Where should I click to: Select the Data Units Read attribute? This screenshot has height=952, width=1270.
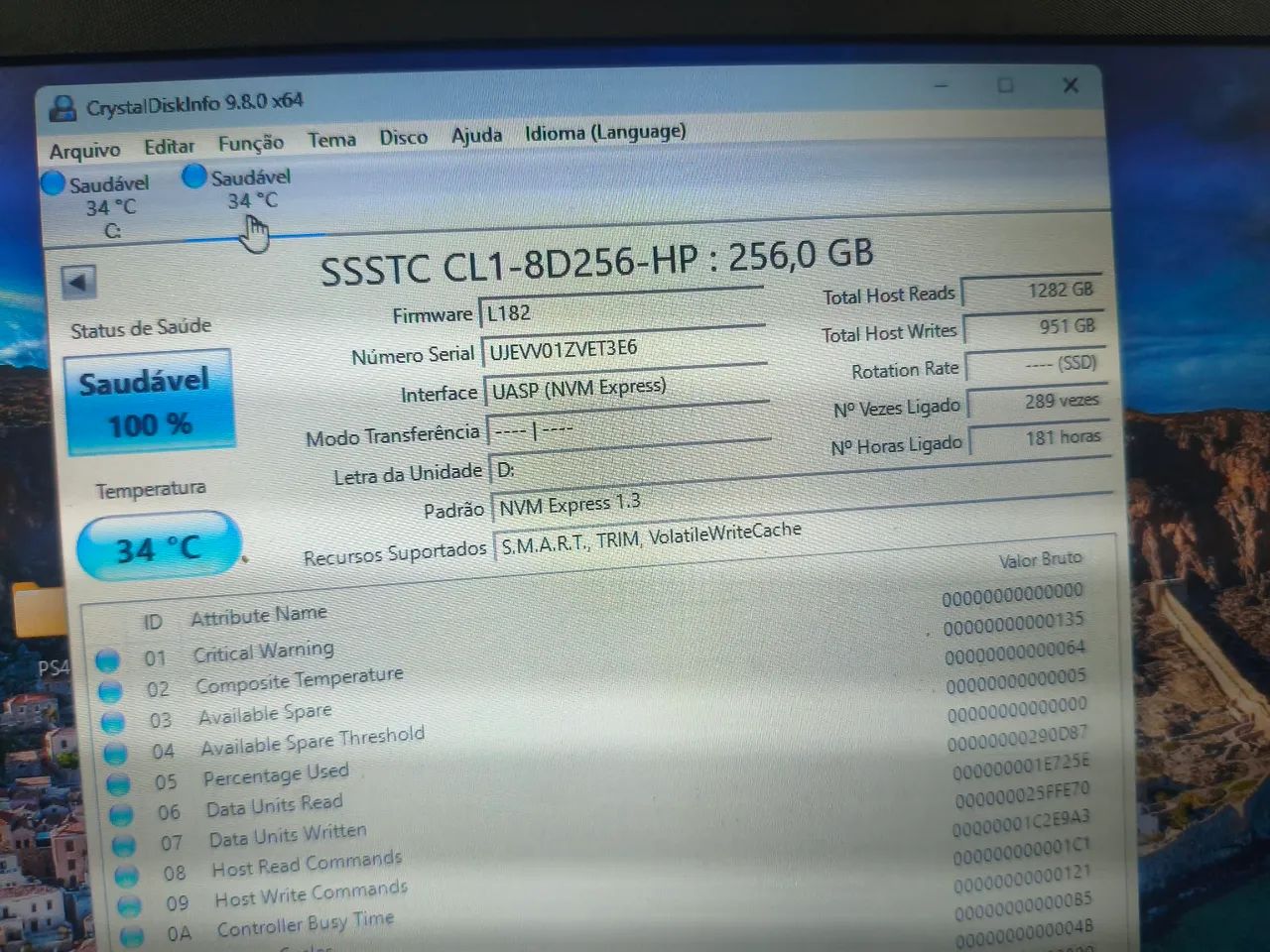pyautogui.click(x=275, y=804)
